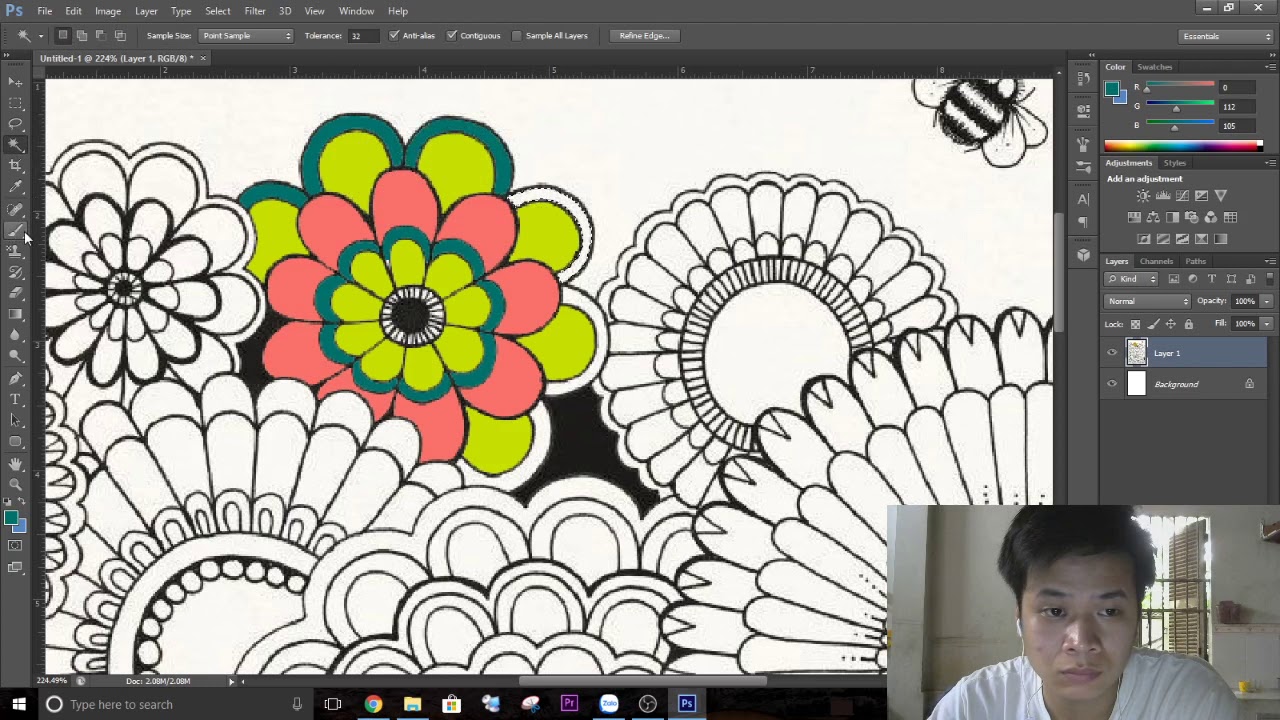This screenshot has width=1280, height=720.
Task: Select the Lasso tool
Action: (15, 124)
